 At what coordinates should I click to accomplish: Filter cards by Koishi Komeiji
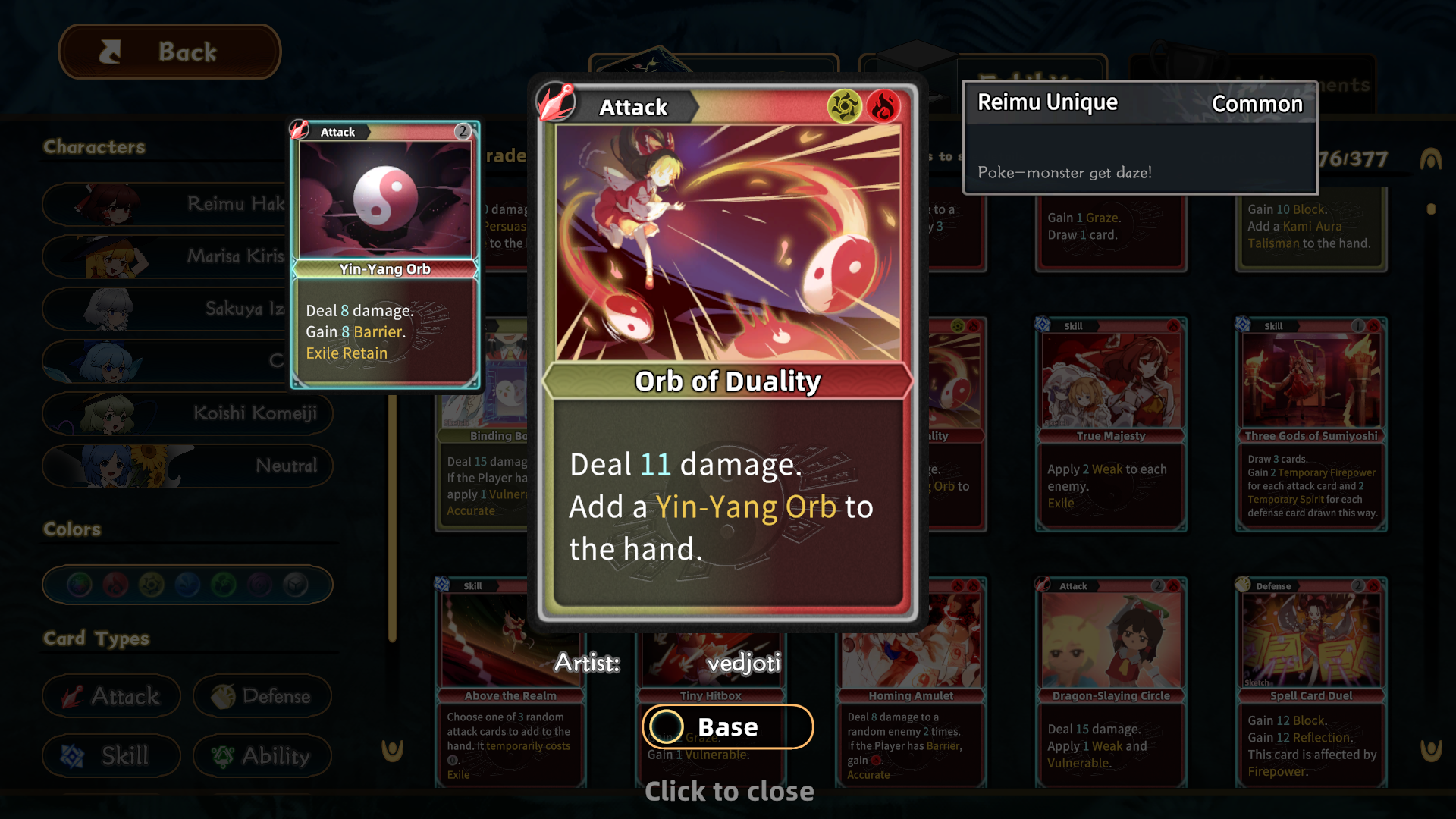pyautogui.click(x=187, y=413)
